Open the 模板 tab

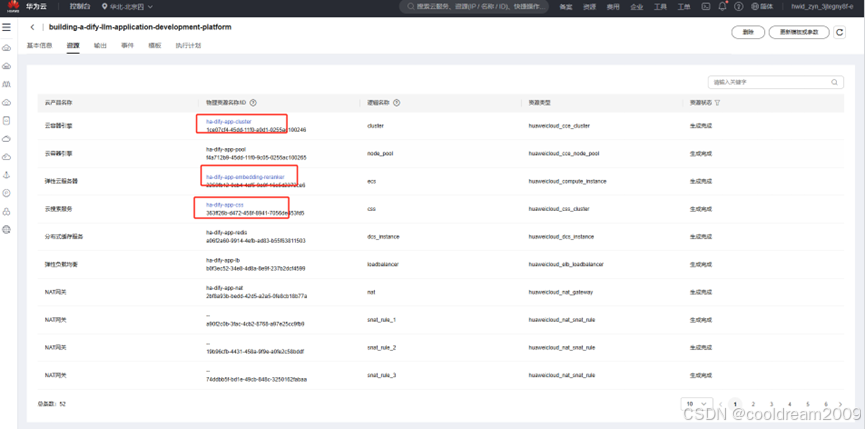155,45
